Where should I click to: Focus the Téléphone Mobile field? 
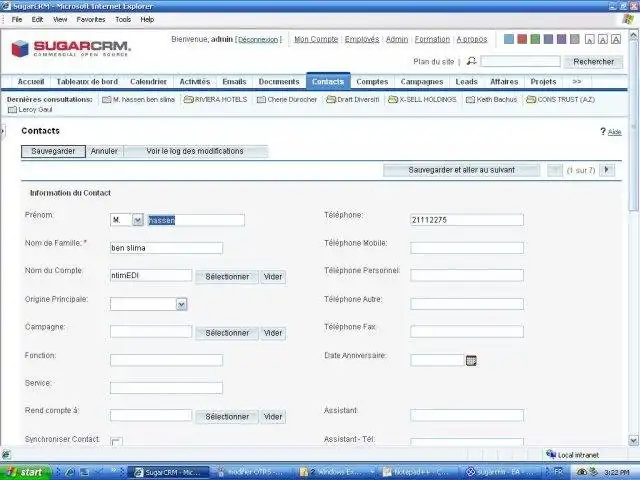click(467, 248)
